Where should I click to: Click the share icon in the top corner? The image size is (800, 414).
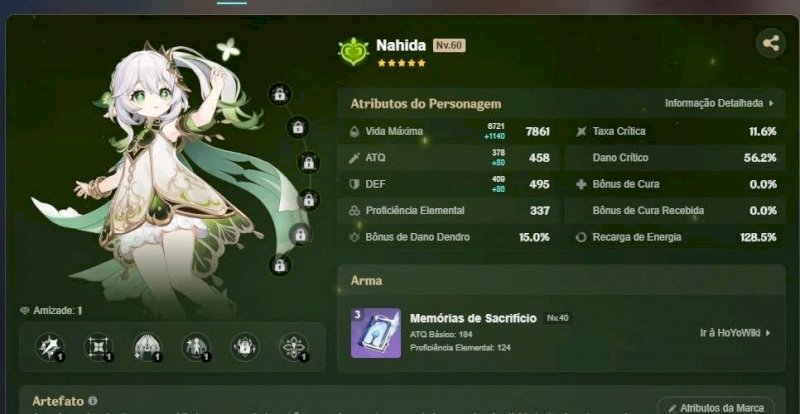coord(770,43)
